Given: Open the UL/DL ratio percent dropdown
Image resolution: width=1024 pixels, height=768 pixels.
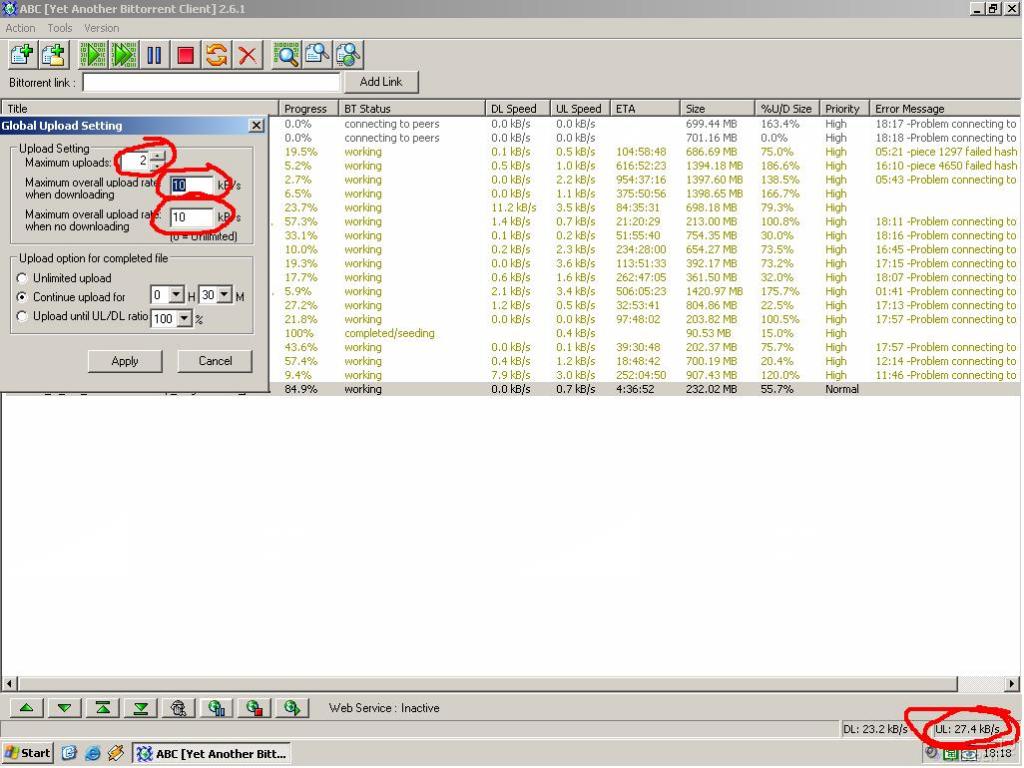Looking at the screenshot, I should 184,318.
